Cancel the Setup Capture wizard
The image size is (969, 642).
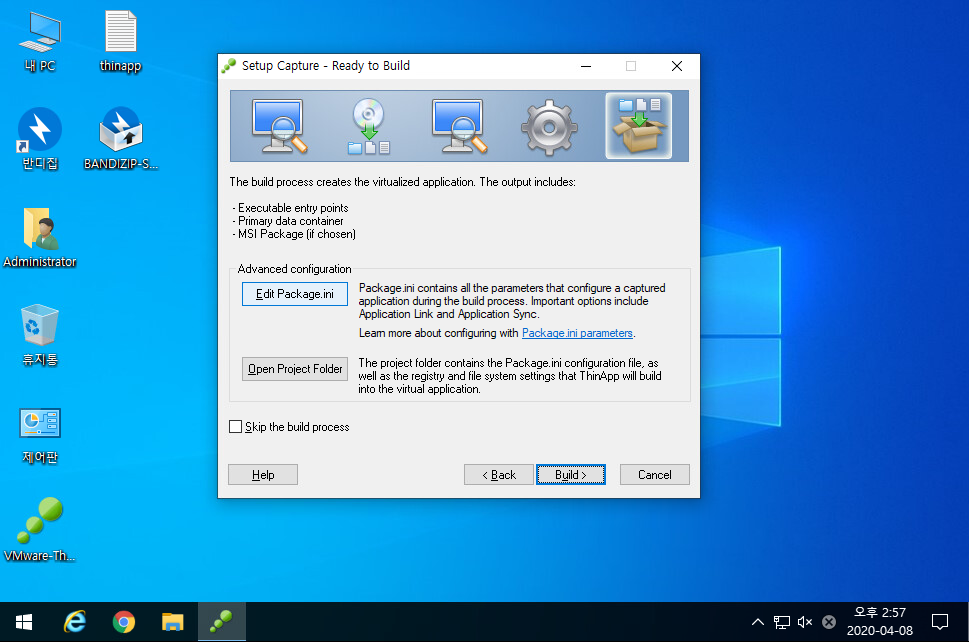pyautogui.click(x=654, y=475)
